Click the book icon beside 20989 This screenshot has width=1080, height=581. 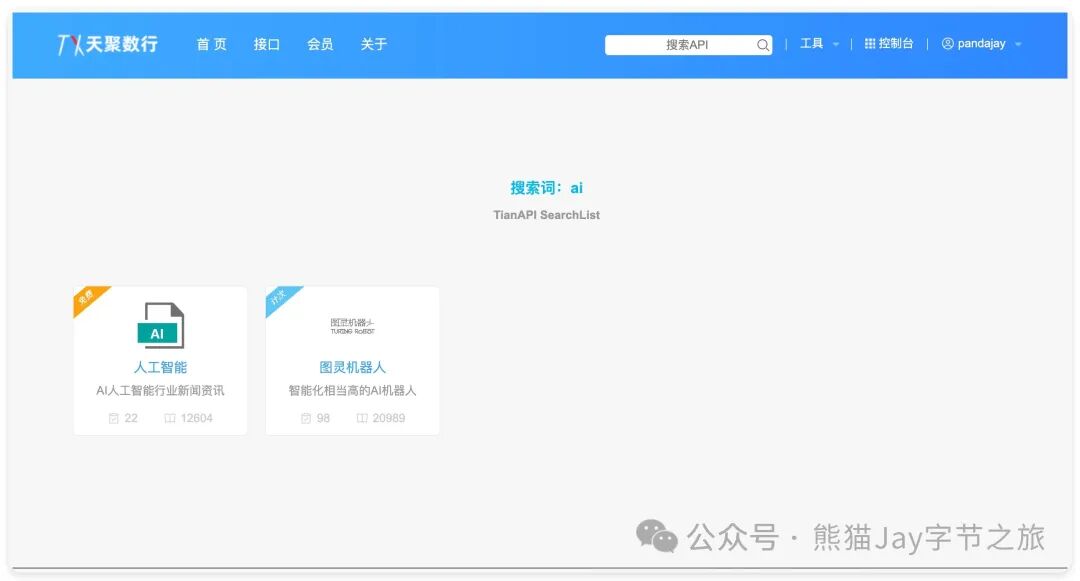click(362, 418)
